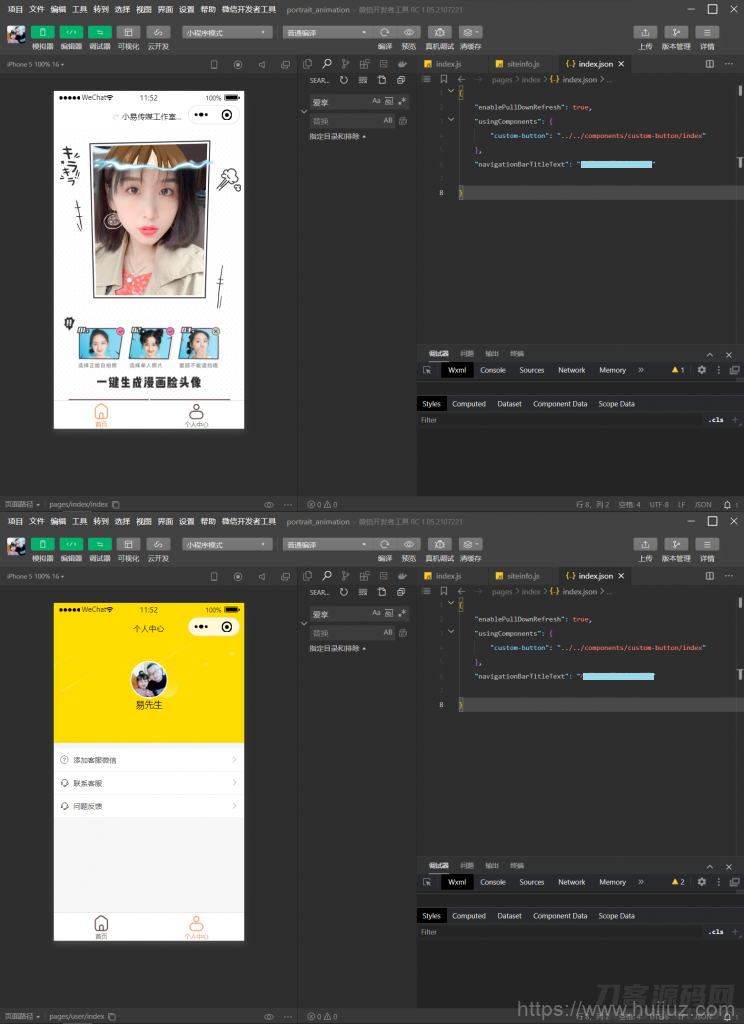Click split editor icon in upper window
Screen dimensions: 744x1024
(x=709, y=63)
